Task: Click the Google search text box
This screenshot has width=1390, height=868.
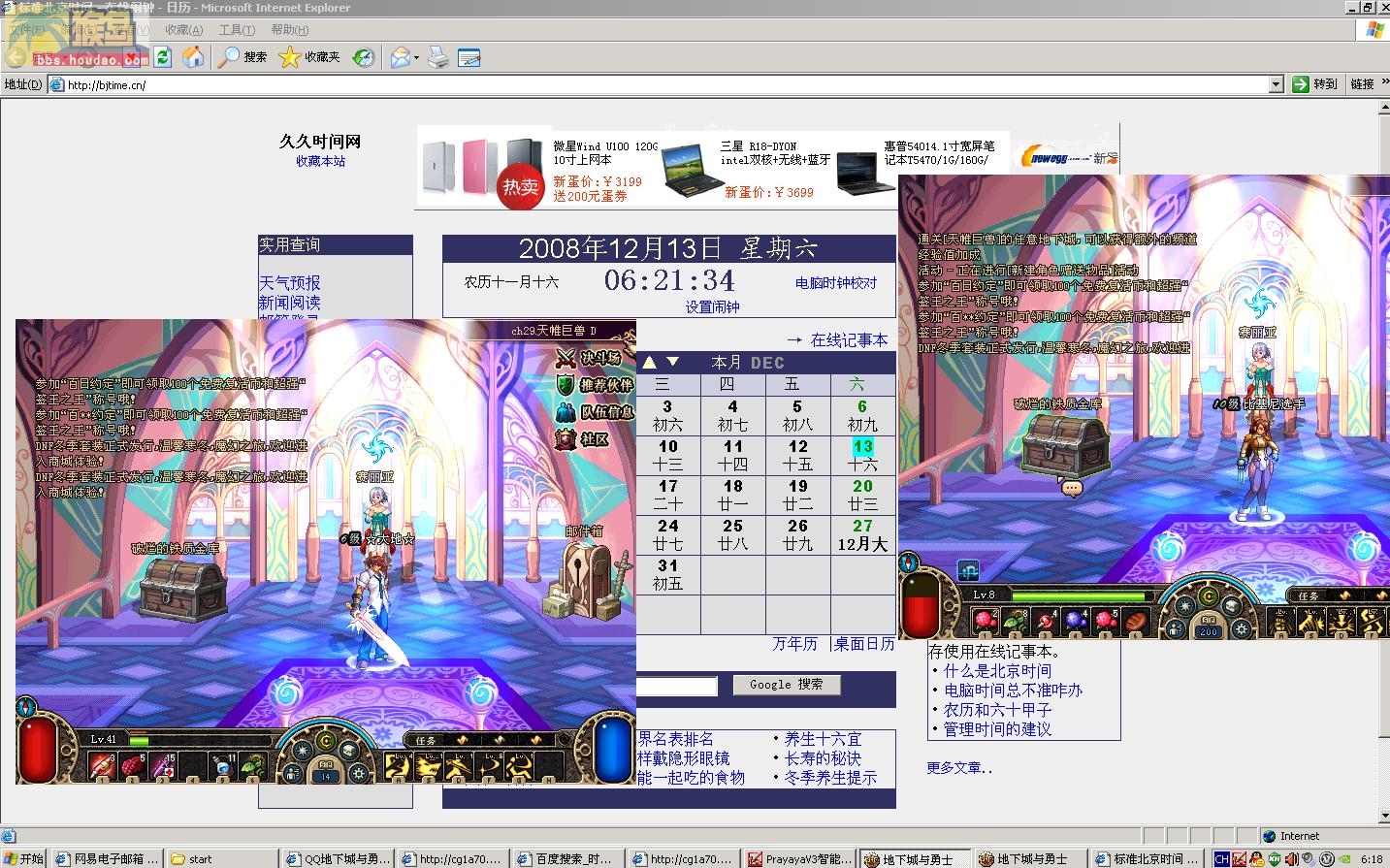Action: point(676,687)
